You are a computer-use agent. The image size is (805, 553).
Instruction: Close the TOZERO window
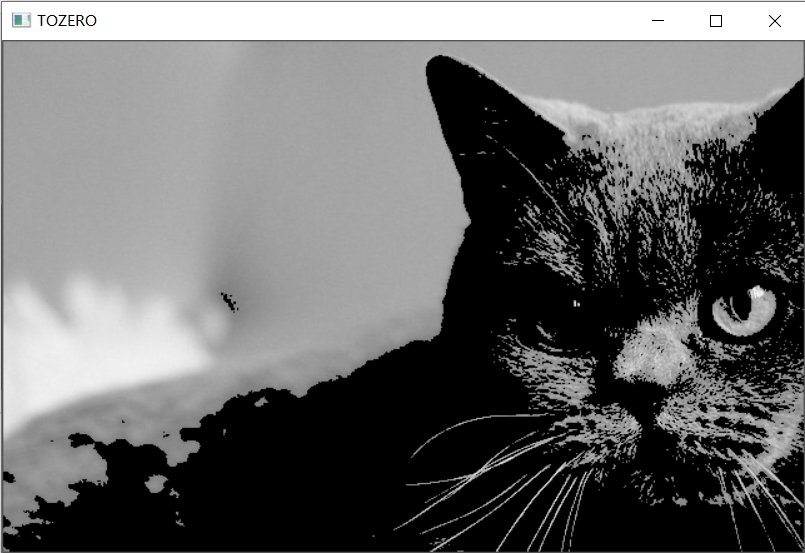click(x=774, y=20)
